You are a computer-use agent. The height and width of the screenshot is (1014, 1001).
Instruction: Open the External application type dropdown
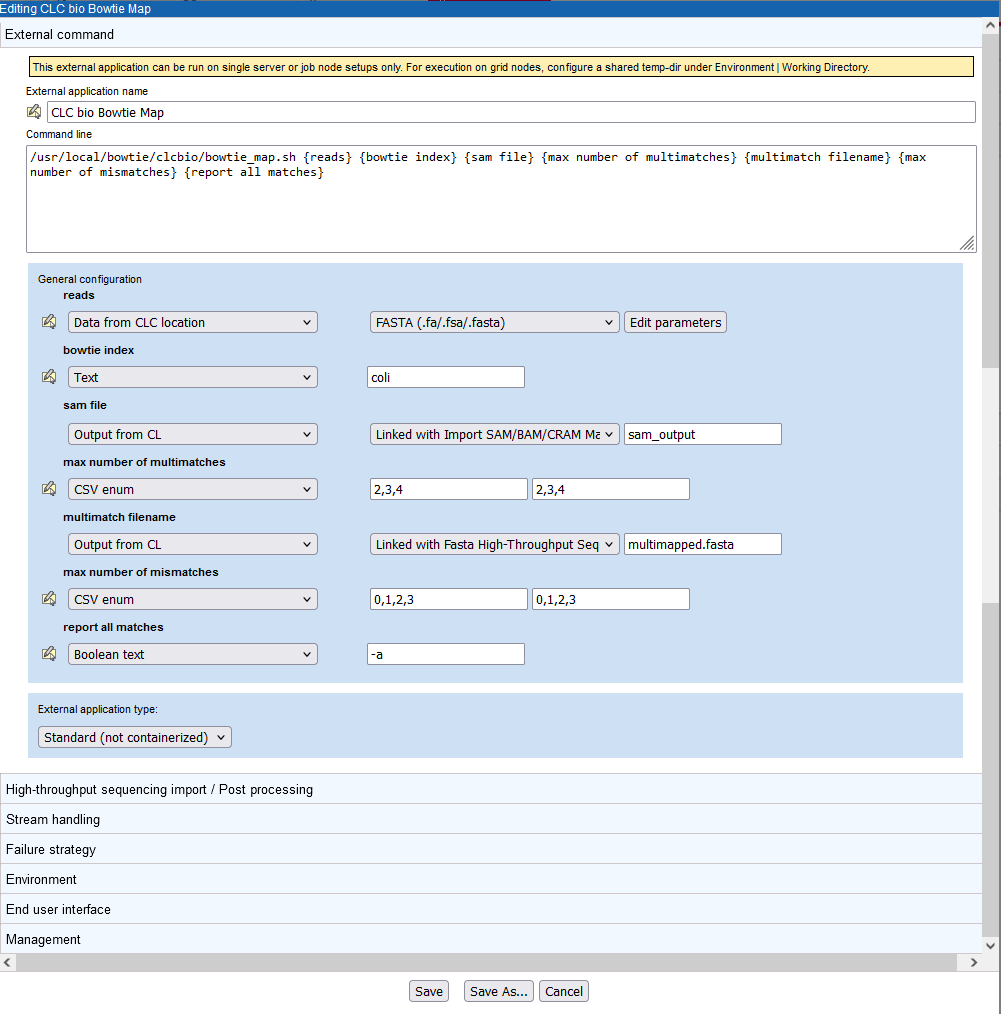[x=134, y=736]
